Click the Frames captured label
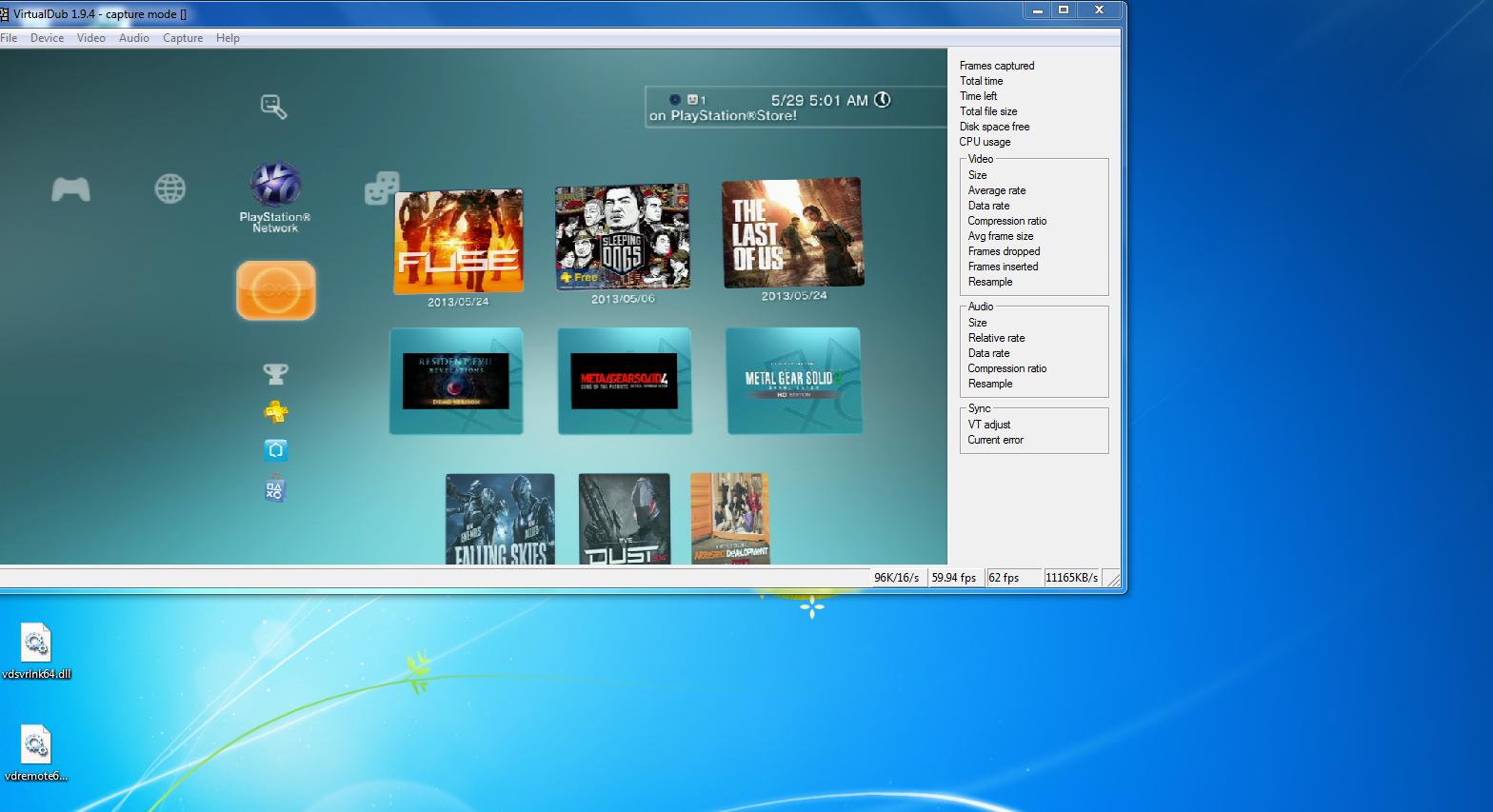Viewport: 1493px width, 812px height. (997, 66)
